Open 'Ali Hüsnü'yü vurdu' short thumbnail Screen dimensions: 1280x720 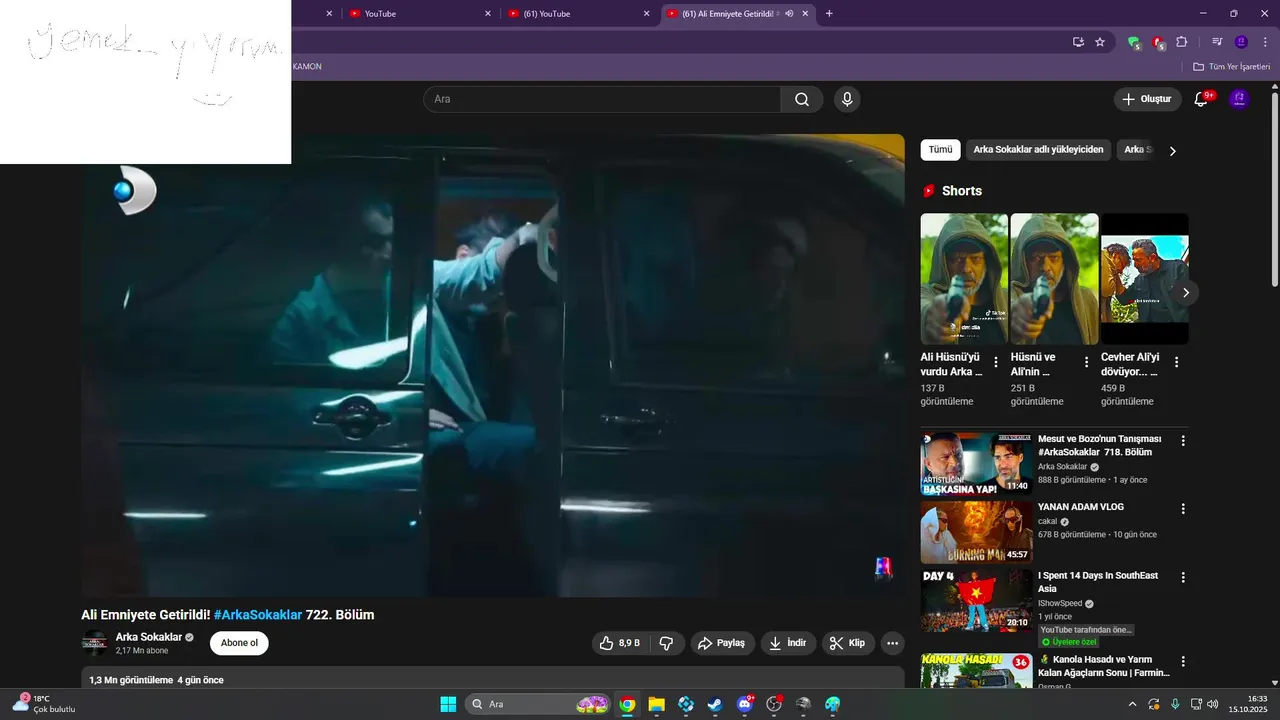pyautogui.click(x=964, y=279)
